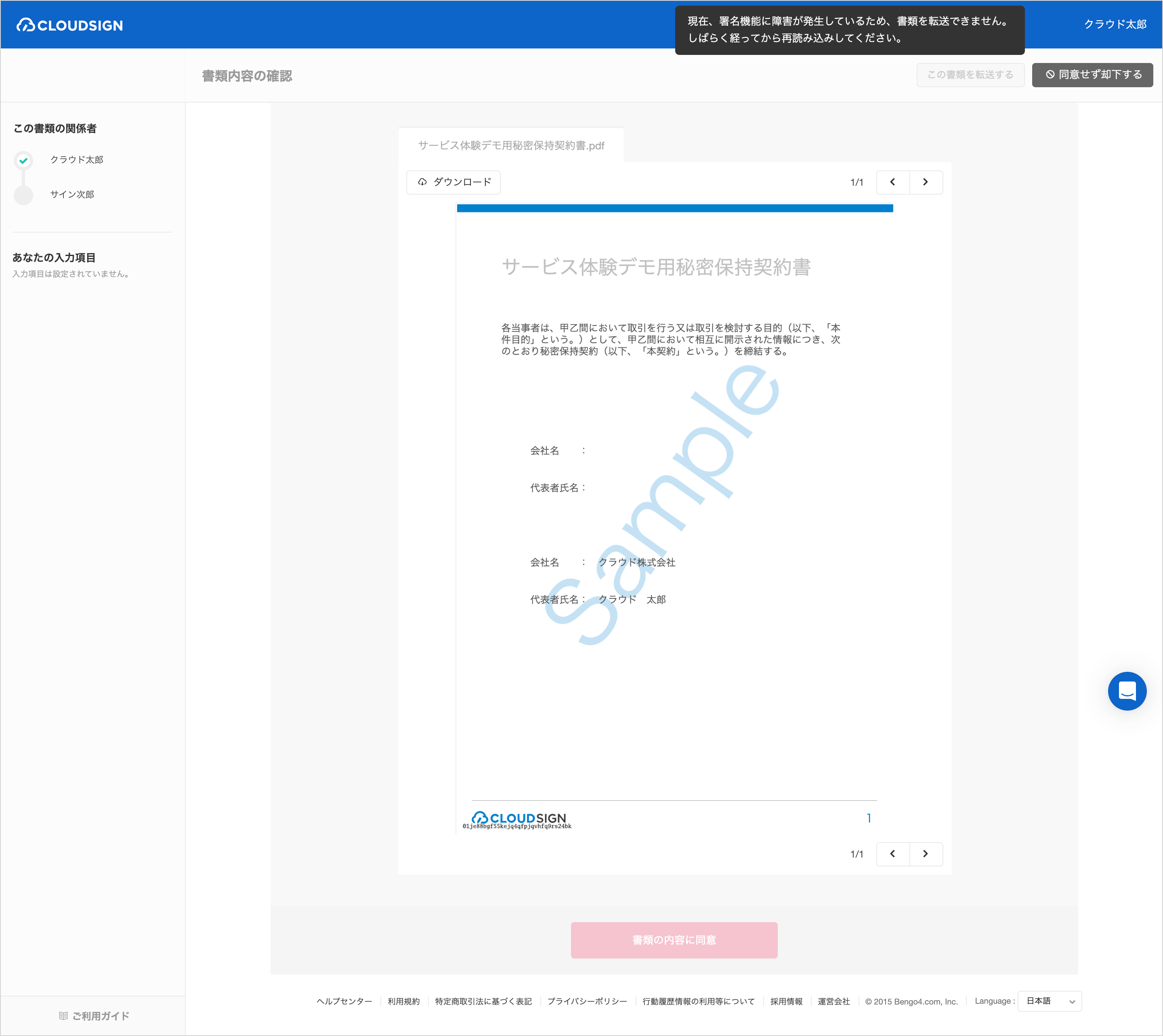Go to previous page using top arrow
1163x1036 pixels.
click(892, 182)
